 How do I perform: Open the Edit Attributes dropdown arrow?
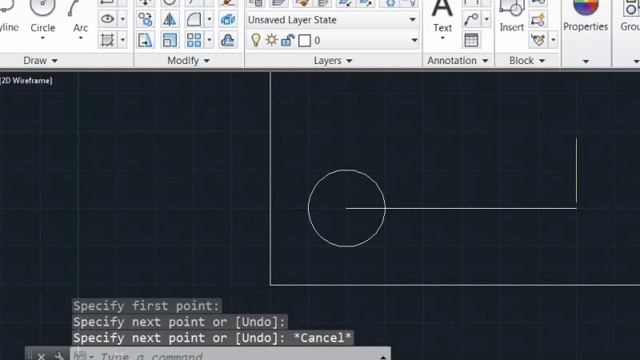(553, 40)
